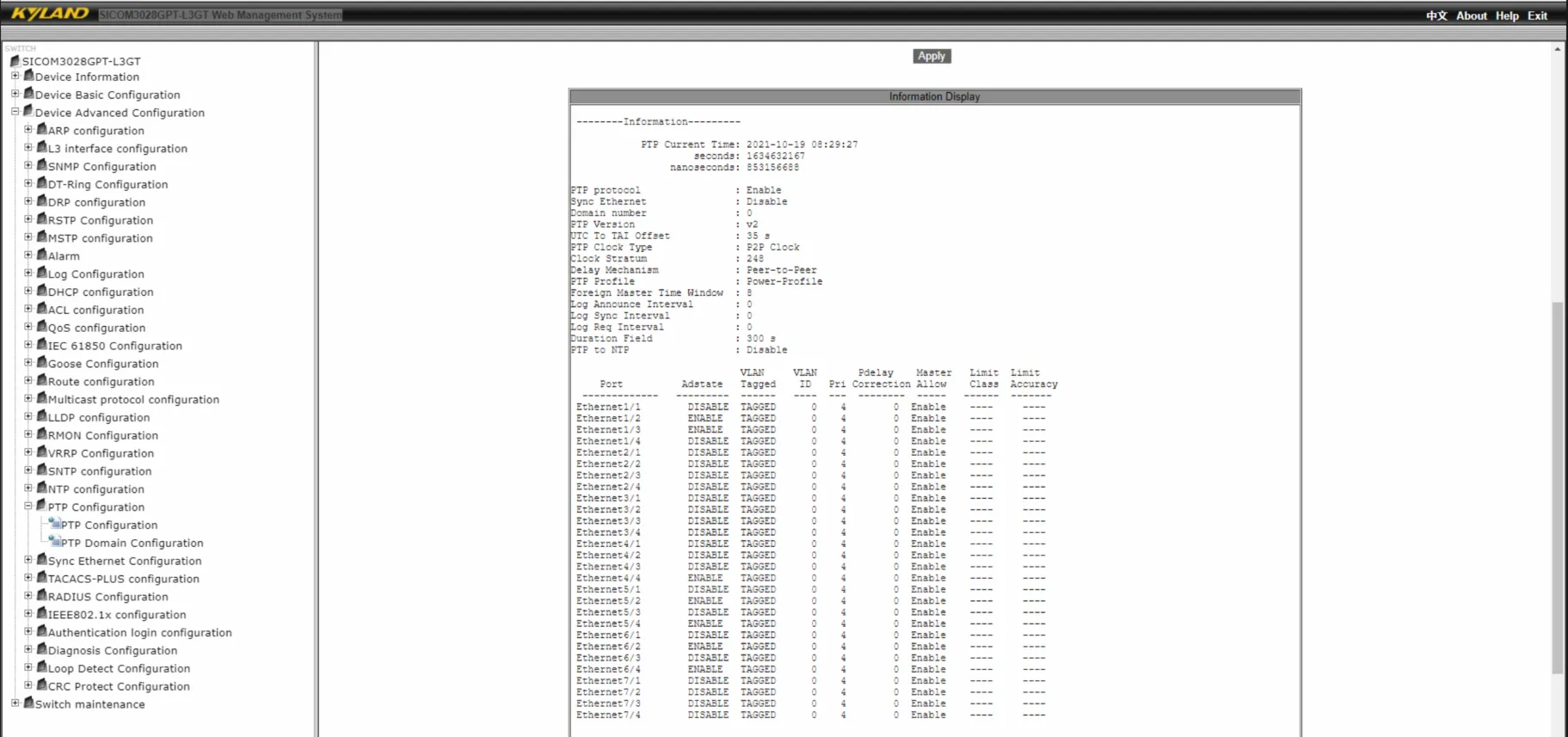Click the Information Display header bar
Image resolution: width=1568 pixels, height=737 pixels.
click(935, 96)
